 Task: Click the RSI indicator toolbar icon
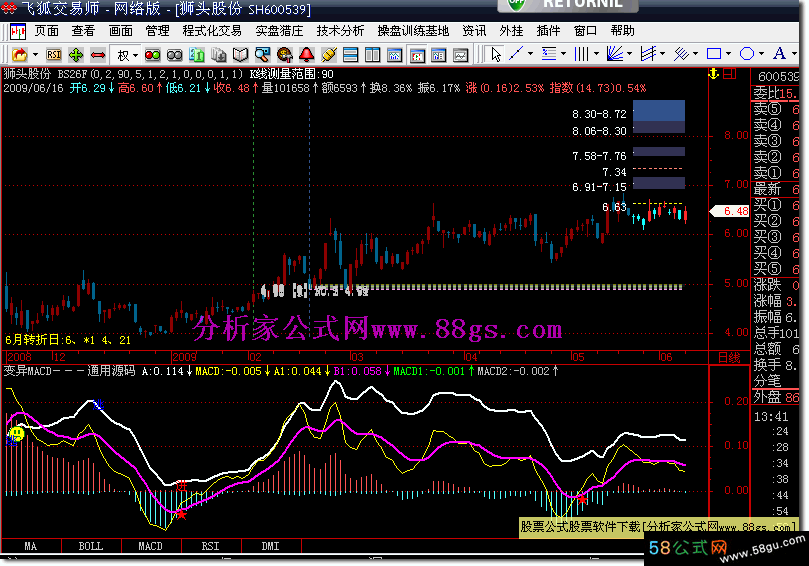click(x=54, y=54)
